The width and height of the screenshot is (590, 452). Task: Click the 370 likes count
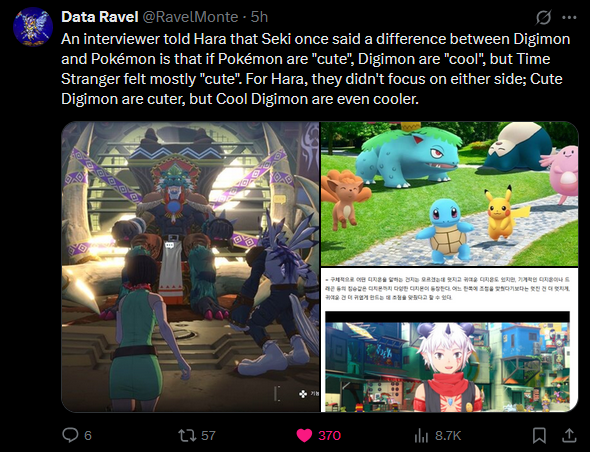pos(330,435)
